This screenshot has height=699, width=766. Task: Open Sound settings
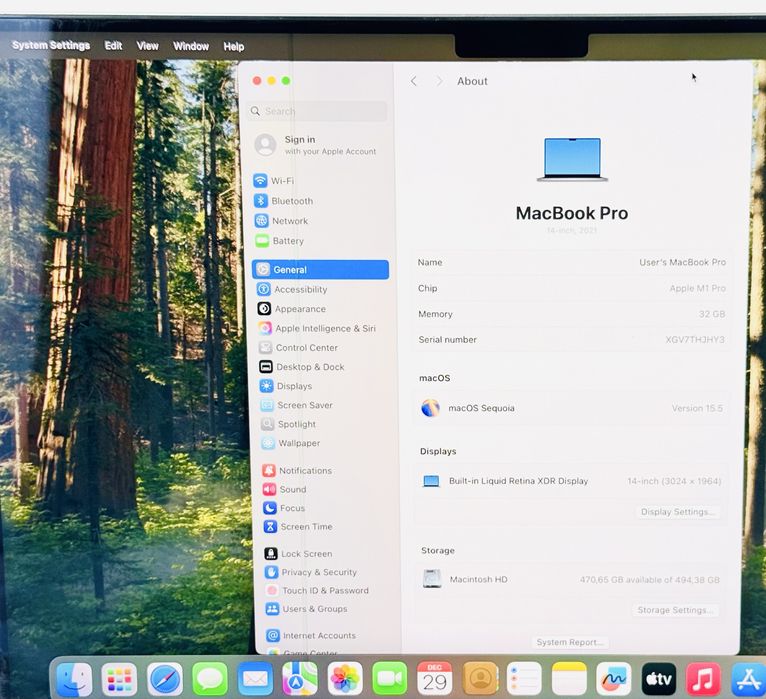click(285, 489)
